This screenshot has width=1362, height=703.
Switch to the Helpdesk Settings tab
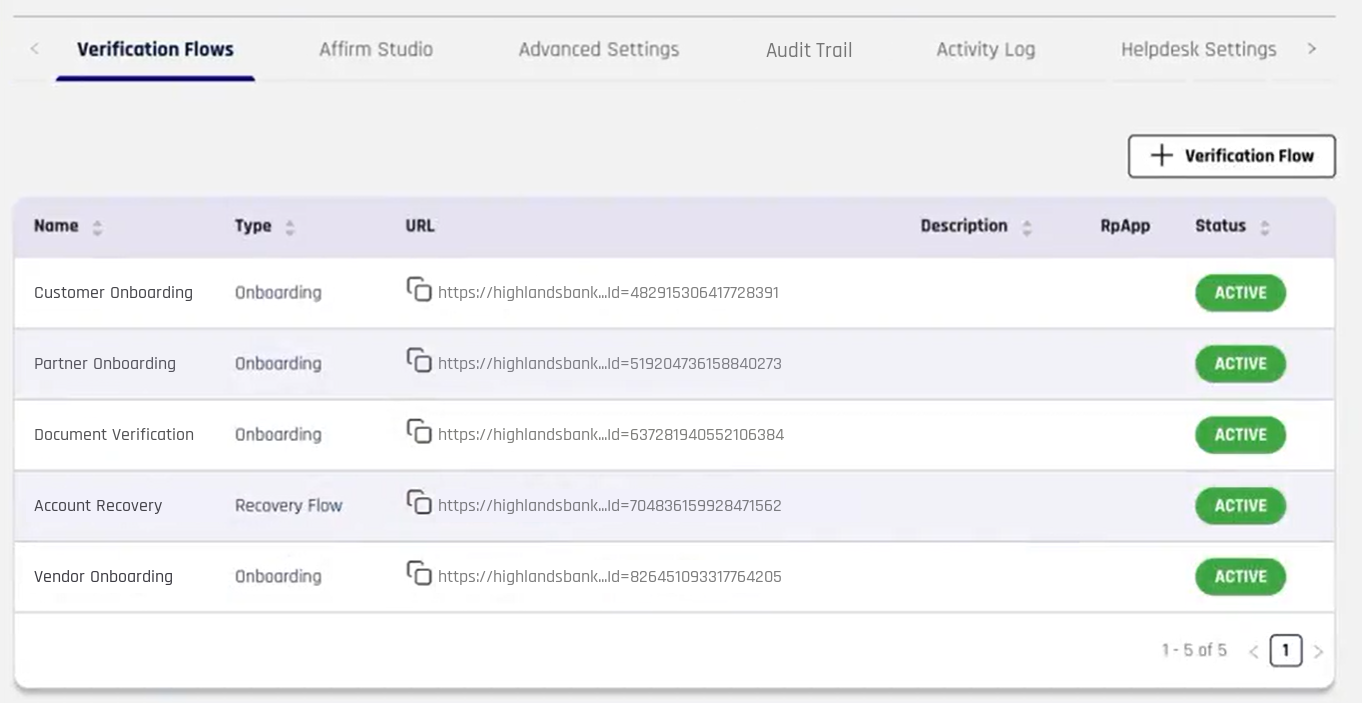[1199, 49]
